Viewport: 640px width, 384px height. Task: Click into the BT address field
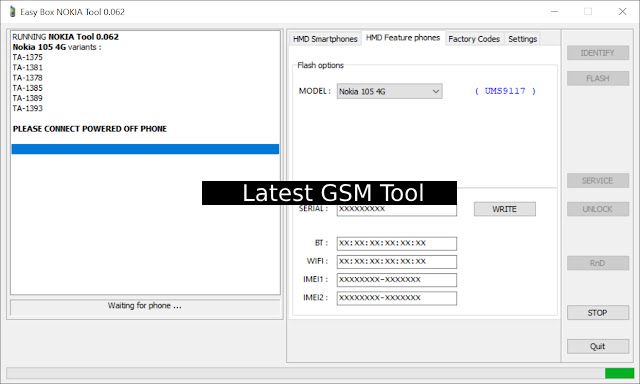(x=396, y=244)
